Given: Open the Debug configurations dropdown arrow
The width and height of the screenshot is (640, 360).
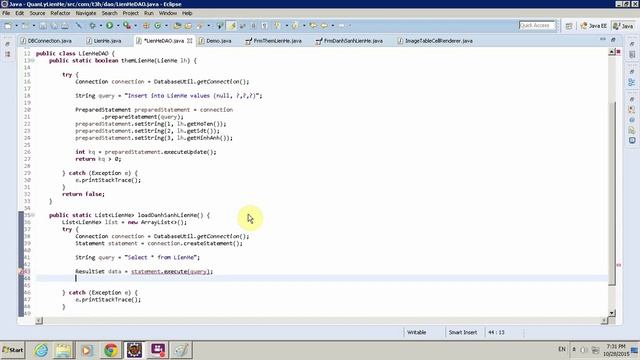Looking at the screenshot, I should click(100, 26).
